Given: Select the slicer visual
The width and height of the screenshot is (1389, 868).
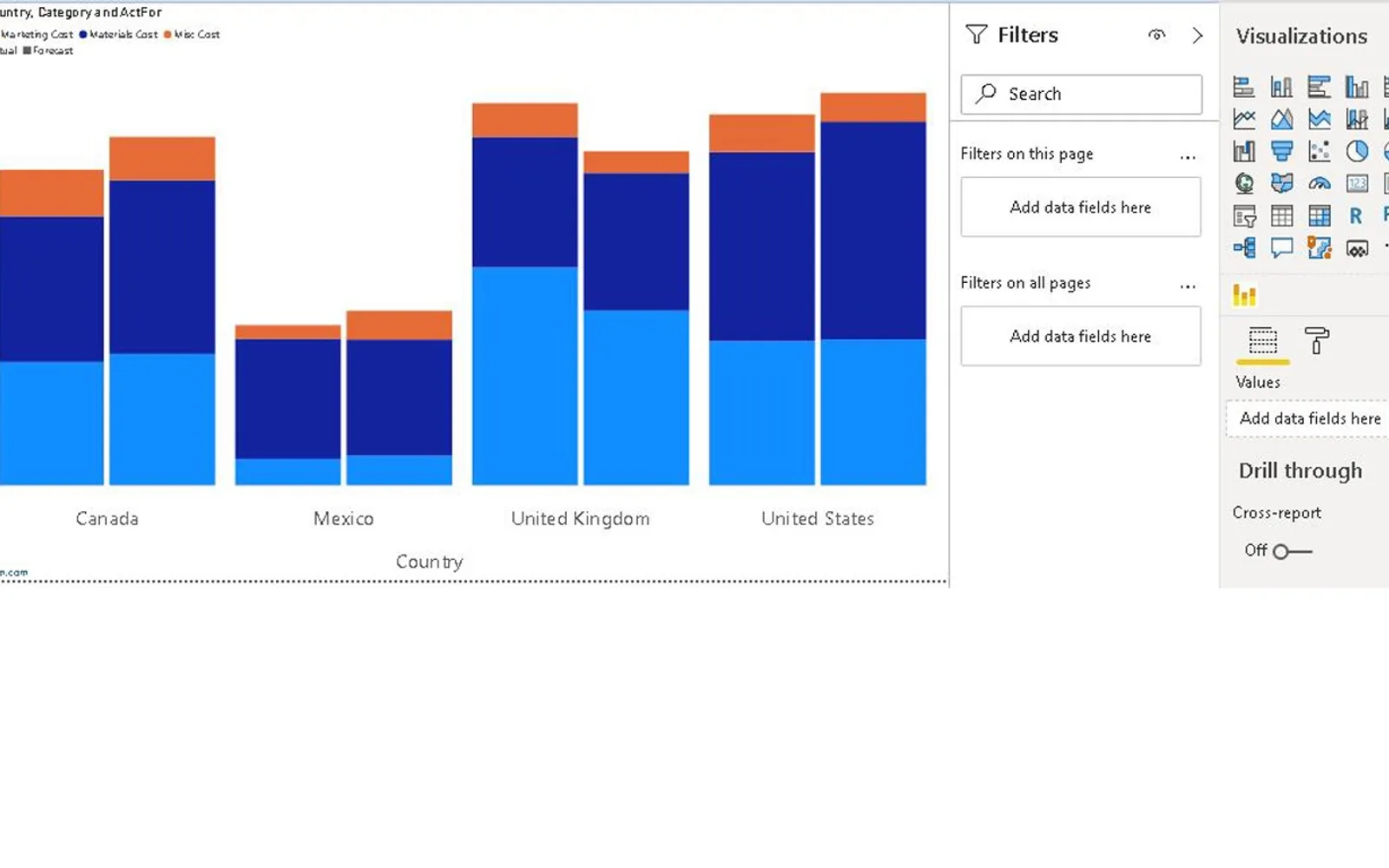Looking at the screenshot, I should [x=1244, y=216].
